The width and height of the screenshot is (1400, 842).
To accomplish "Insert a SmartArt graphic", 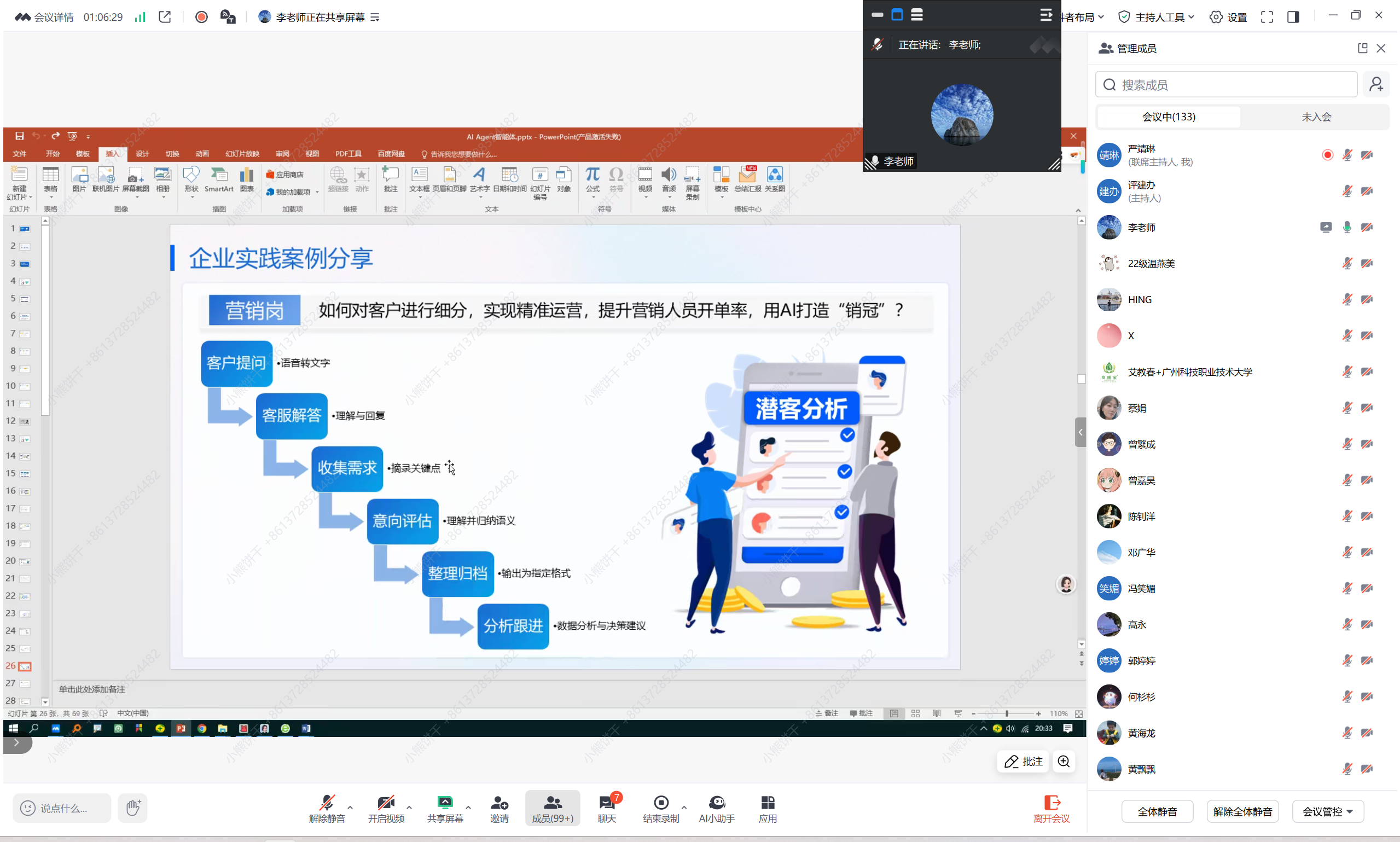I will pyautogui.click(x=219, y=182).
